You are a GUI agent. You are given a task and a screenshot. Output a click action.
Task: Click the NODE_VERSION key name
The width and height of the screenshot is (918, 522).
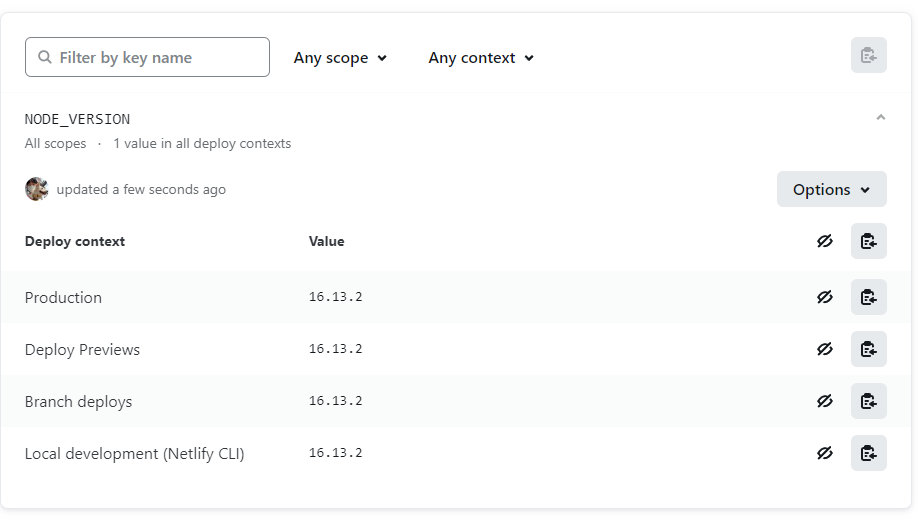pos(77,119)
